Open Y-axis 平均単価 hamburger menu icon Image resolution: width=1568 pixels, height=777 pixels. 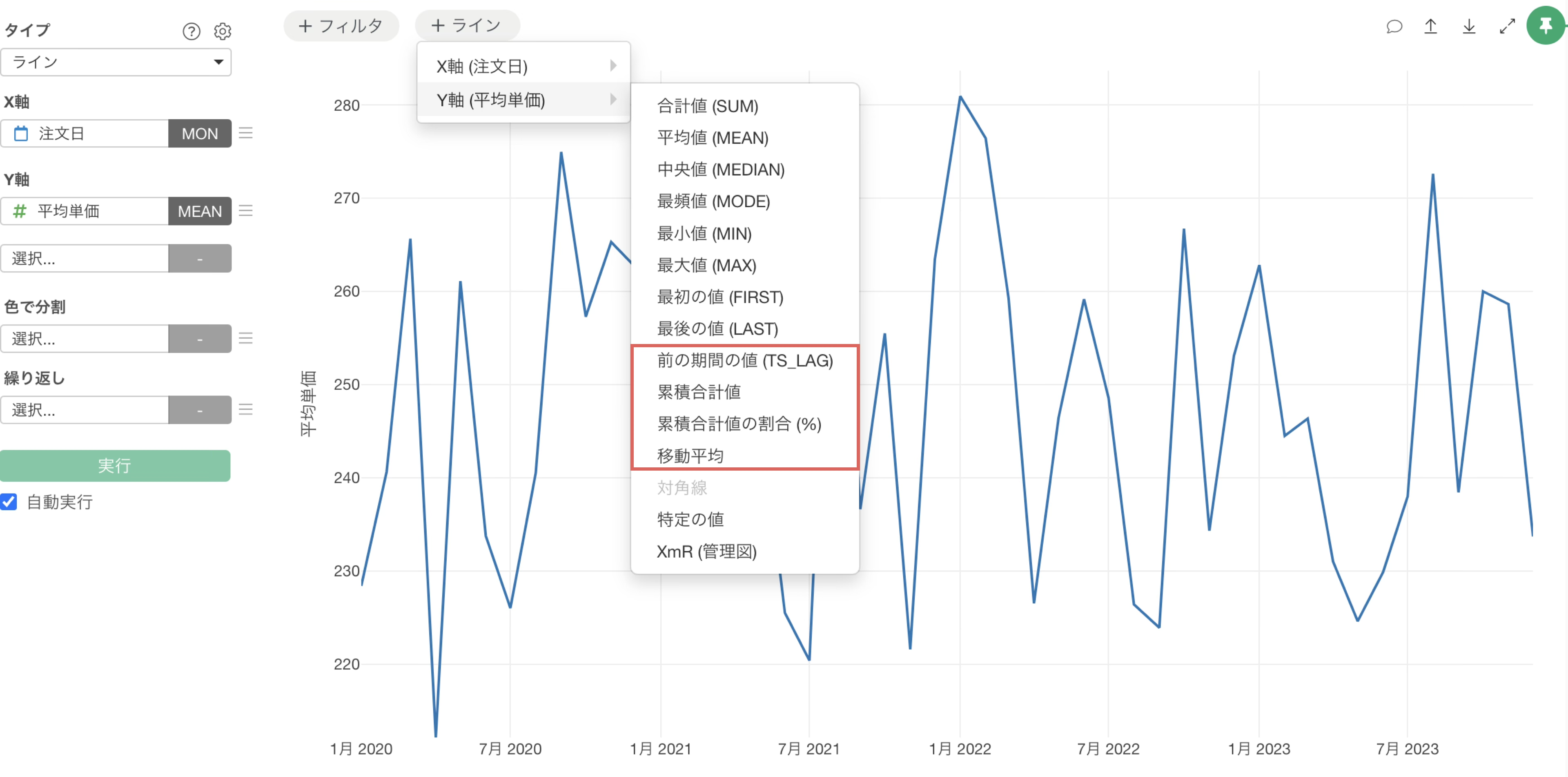(246, 211)
